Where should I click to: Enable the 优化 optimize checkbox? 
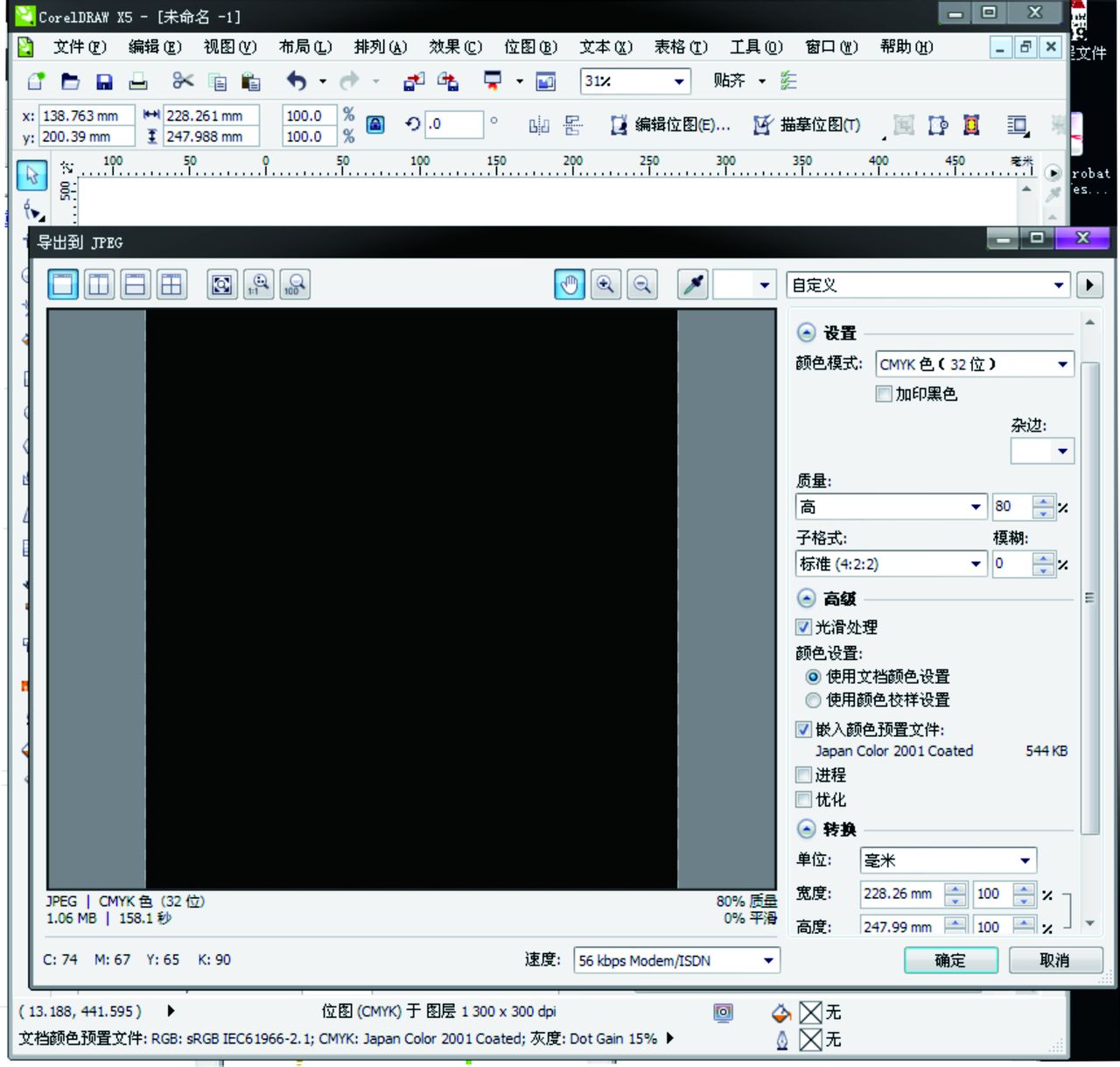coord(803,799)
